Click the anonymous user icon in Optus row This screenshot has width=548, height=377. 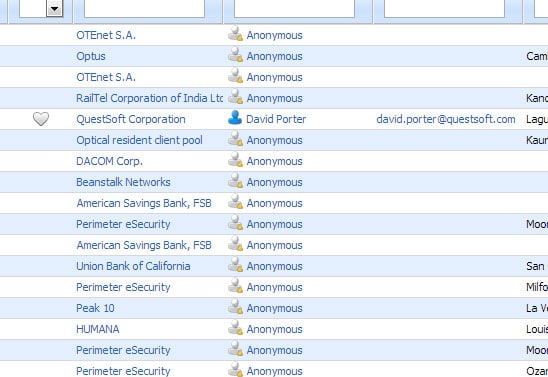click(235, 55)
